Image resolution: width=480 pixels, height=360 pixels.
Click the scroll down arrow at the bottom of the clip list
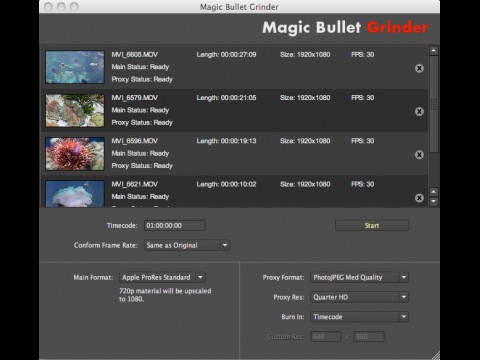click(434, 201)
